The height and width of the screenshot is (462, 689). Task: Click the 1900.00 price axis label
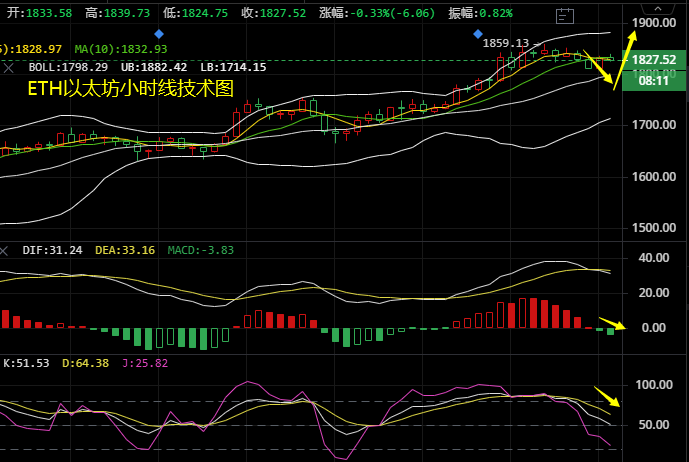click(656, 22)
